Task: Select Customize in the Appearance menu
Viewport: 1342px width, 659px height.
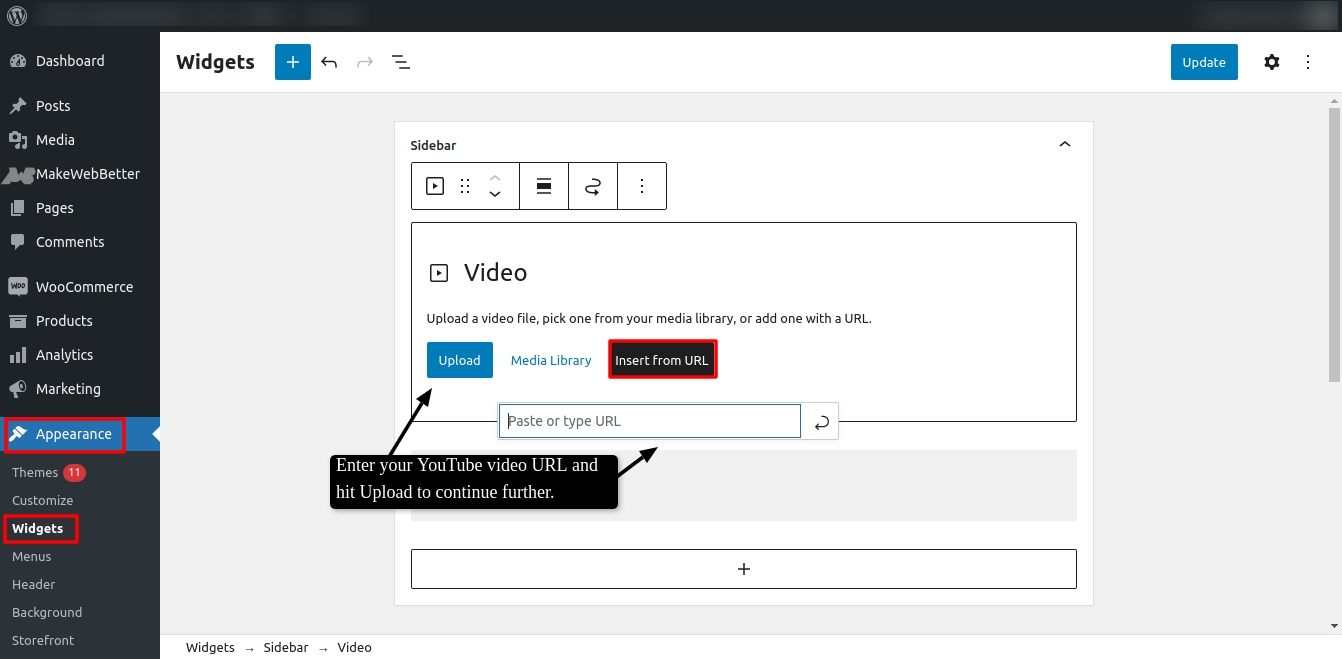Action: click(42, 500)
